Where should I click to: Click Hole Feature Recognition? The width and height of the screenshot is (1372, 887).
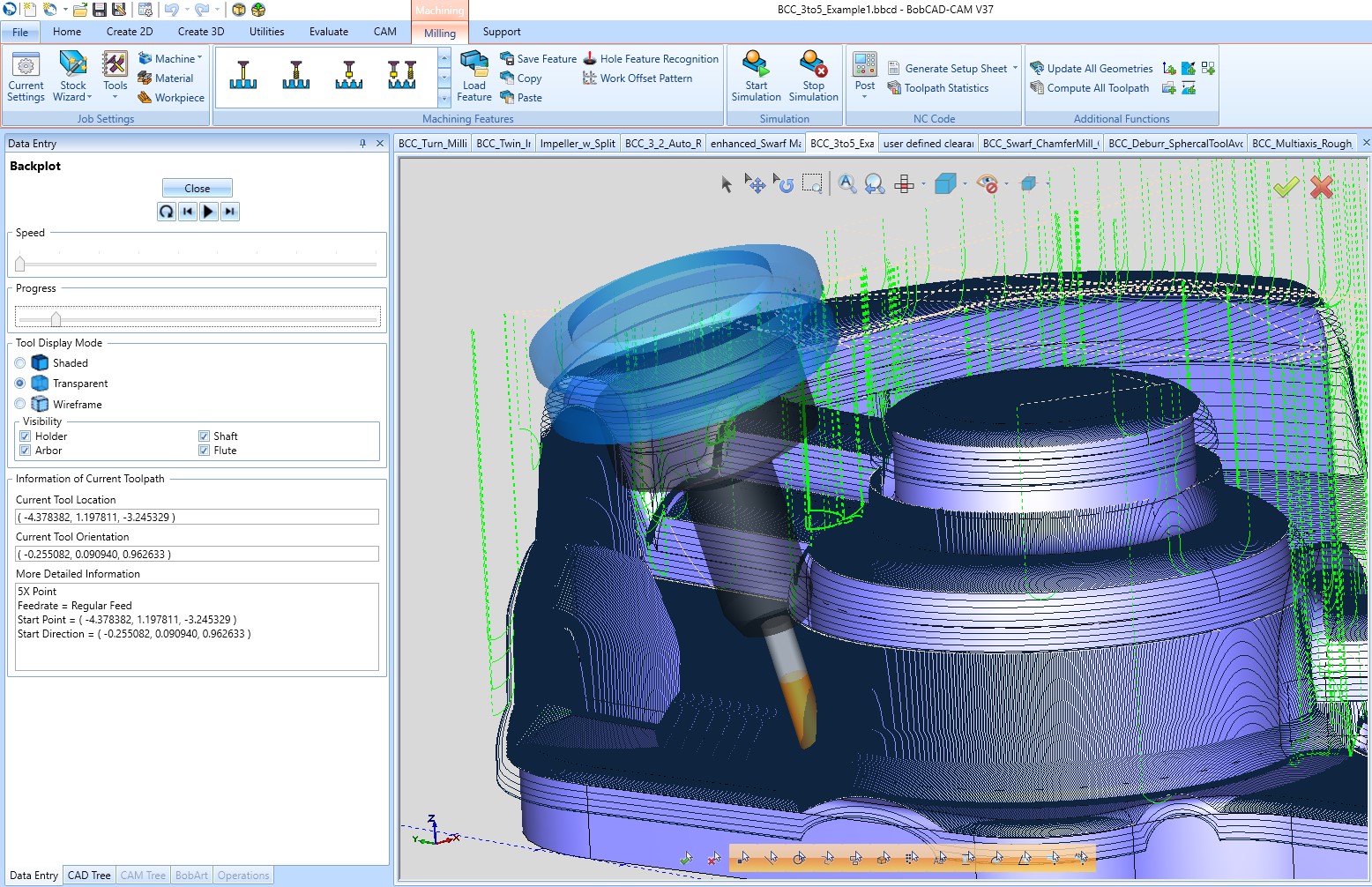651,58
